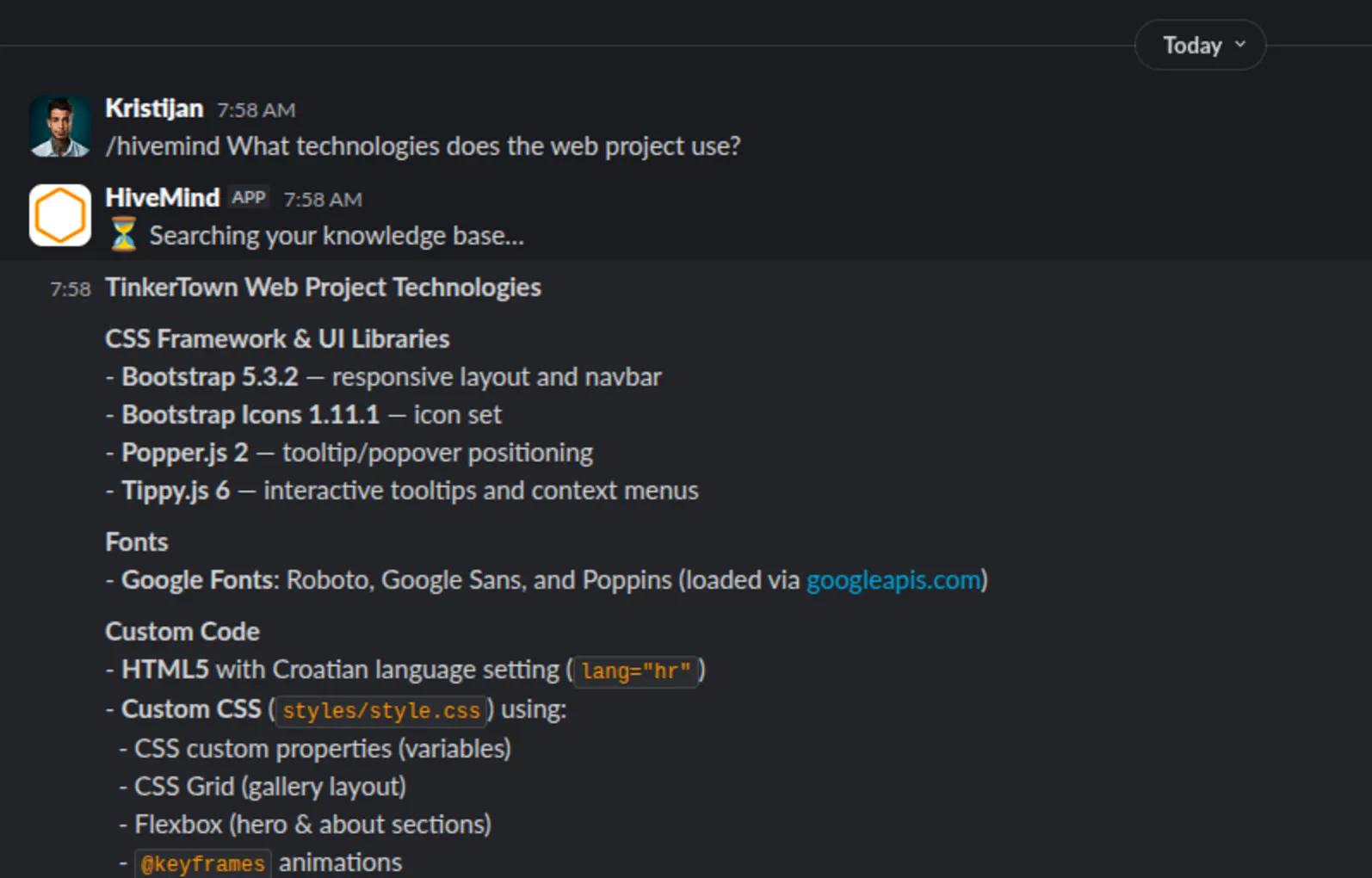This screenshot has height=878, width=1372.
Task: Click the lang="hr" code snippet
Action: coord(636,671)
